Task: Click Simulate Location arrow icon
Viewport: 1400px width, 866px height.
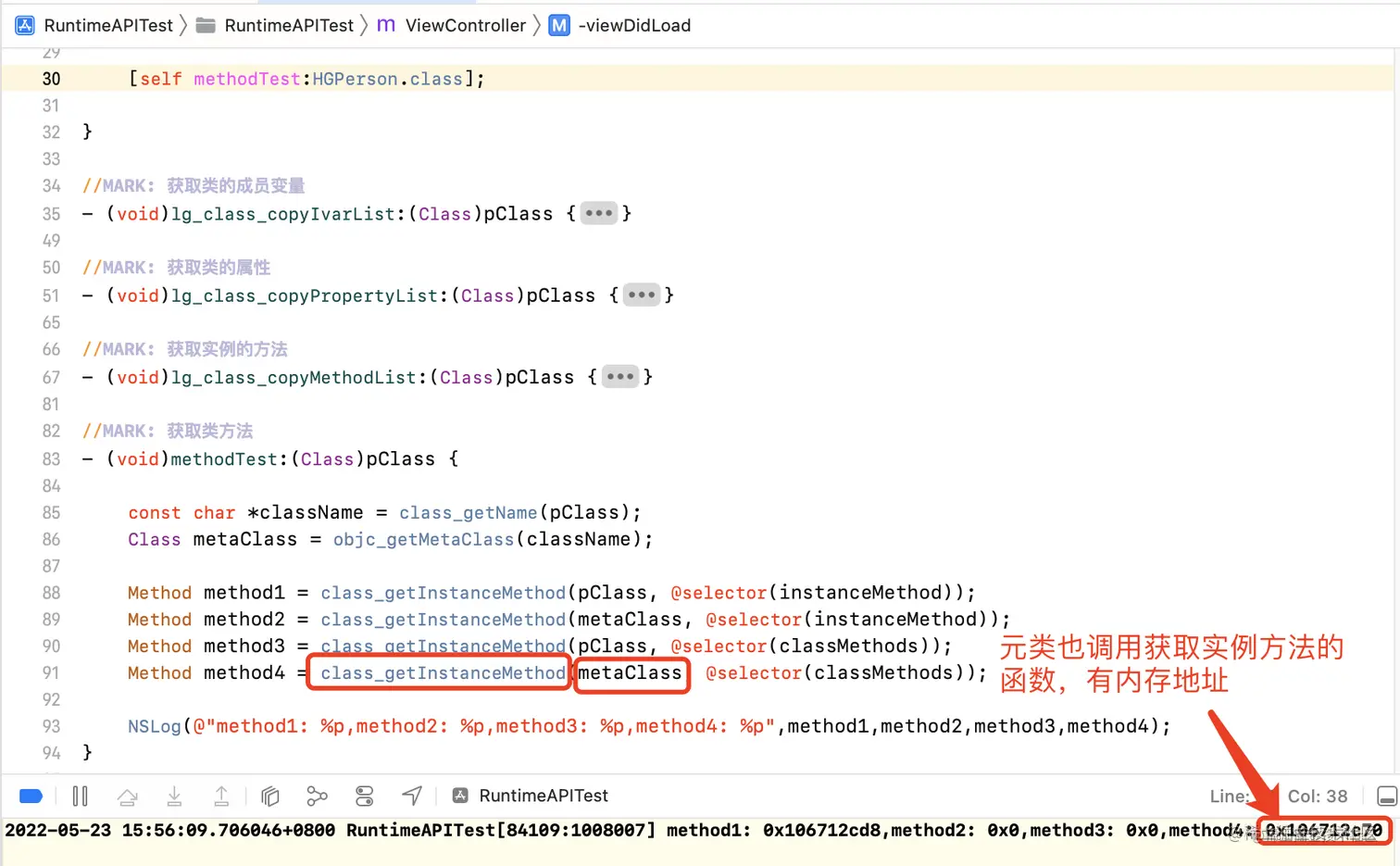Action: tap(412, 796)
